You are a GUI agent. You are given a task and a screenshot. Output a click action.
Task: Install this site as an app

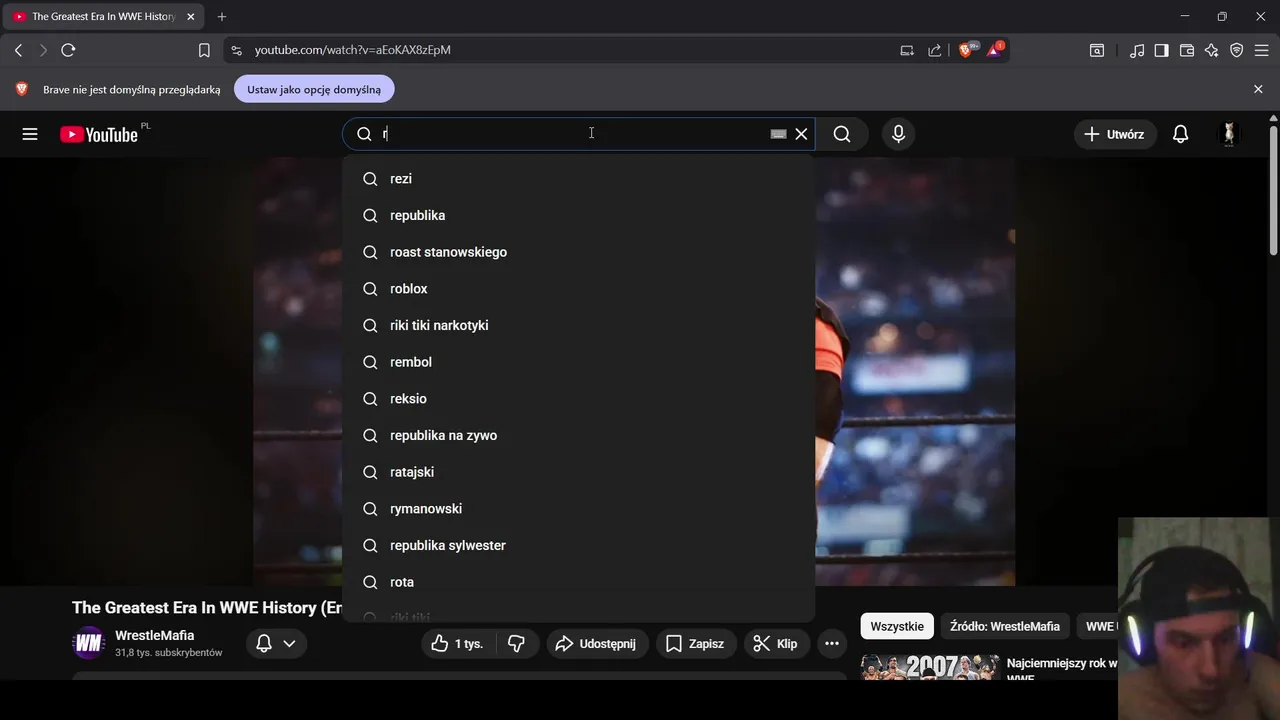pyautogui.click(x=907, y=50)
